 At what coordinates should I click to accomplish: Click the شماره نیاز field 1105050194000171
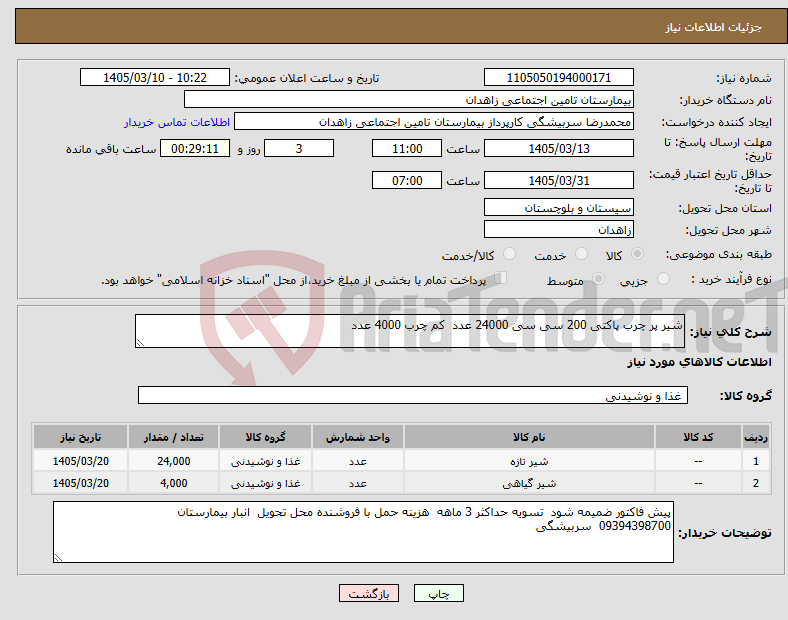click(x=558, y=77)
